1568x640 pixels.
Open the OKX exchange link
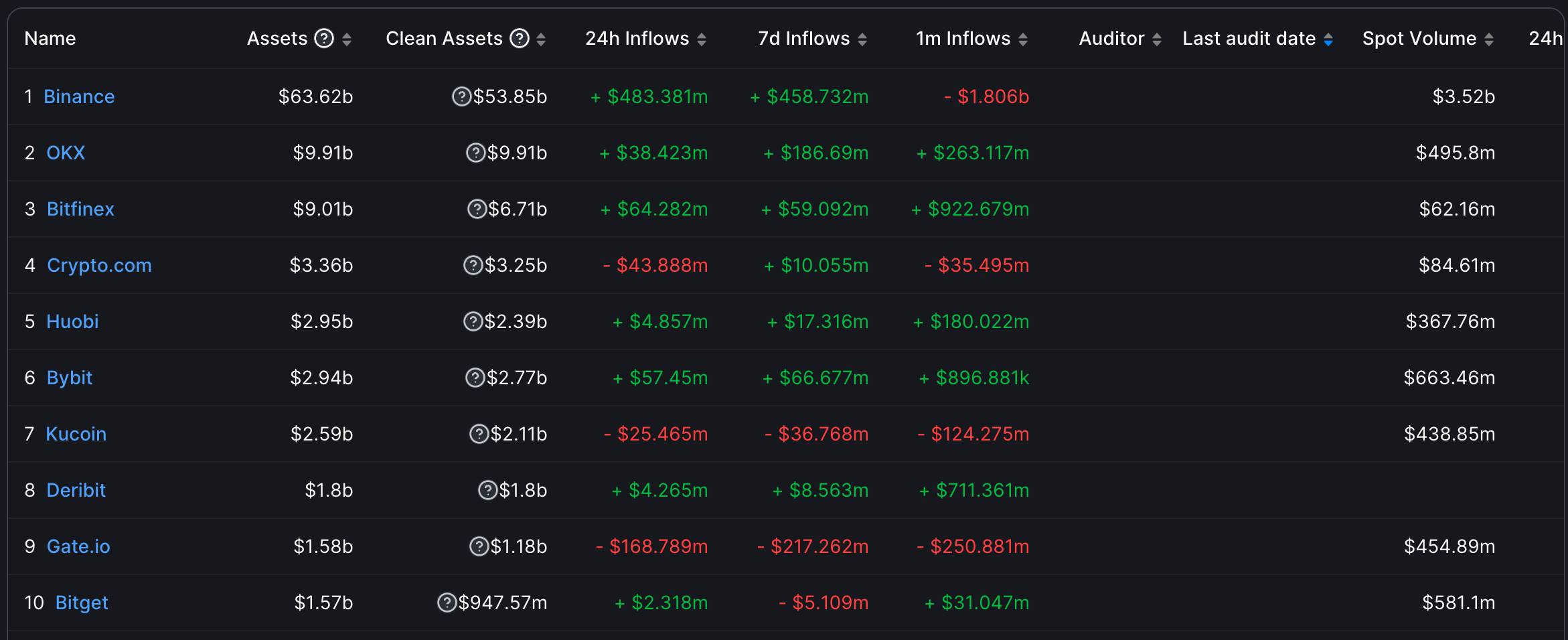pos(66,153)
